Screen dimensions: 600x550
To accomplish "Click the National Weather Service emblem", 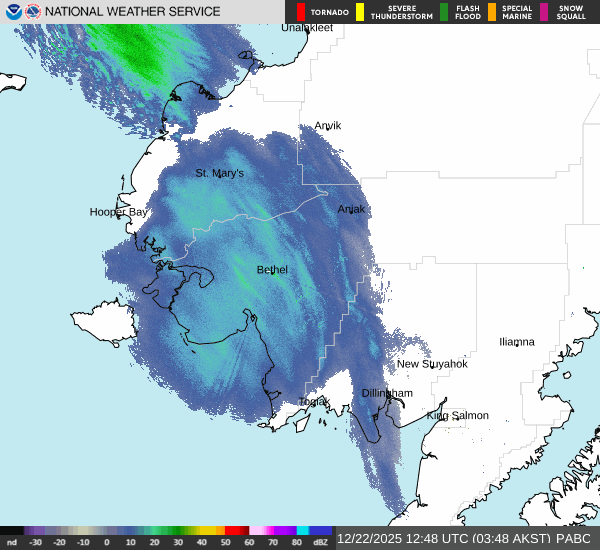I will 33,12.
